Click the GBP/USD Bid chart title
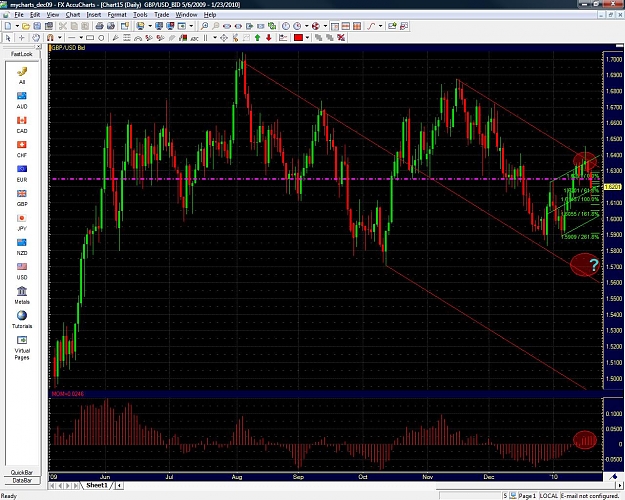Screen dimensions: 625x500 68,48
